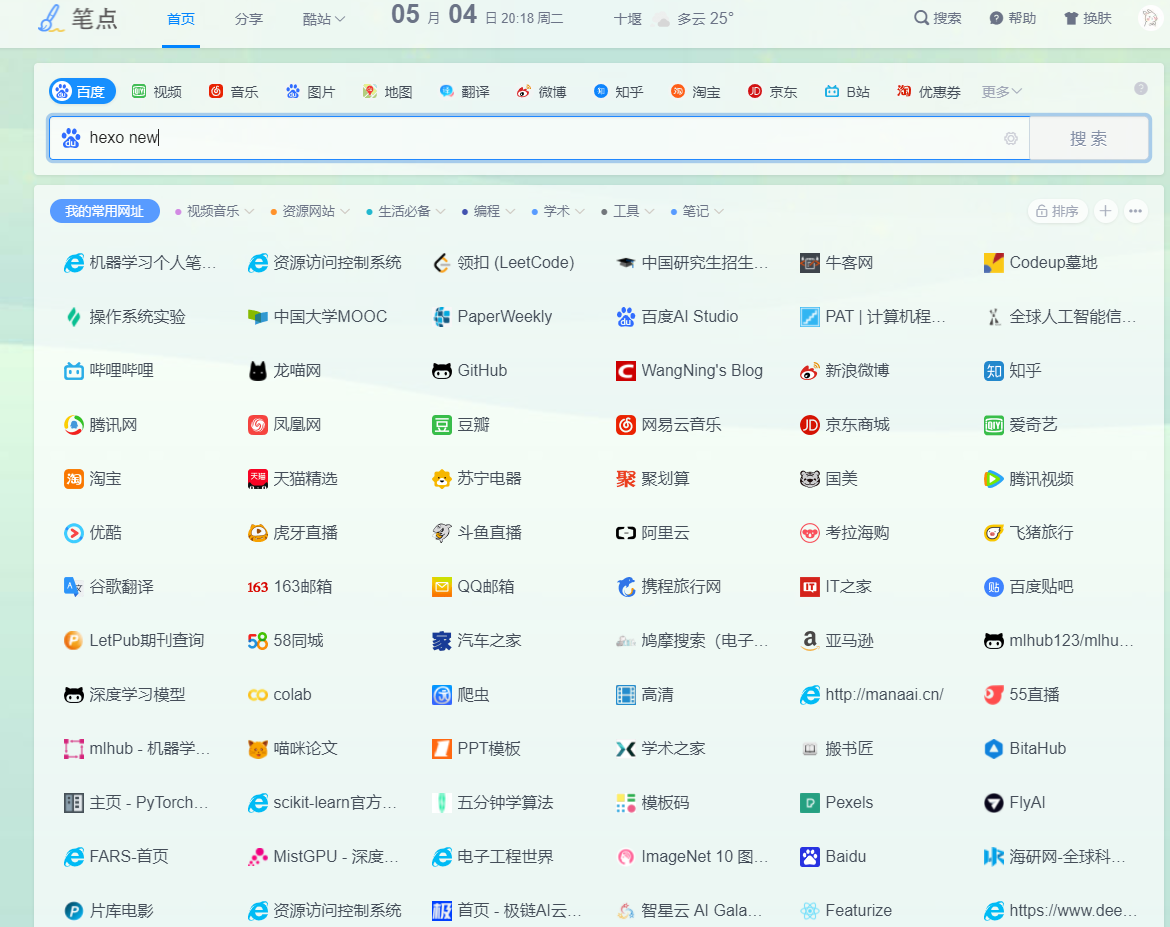Click the FlyAI icon
This screenshot has height=927, width=1170.
(993, 802)
